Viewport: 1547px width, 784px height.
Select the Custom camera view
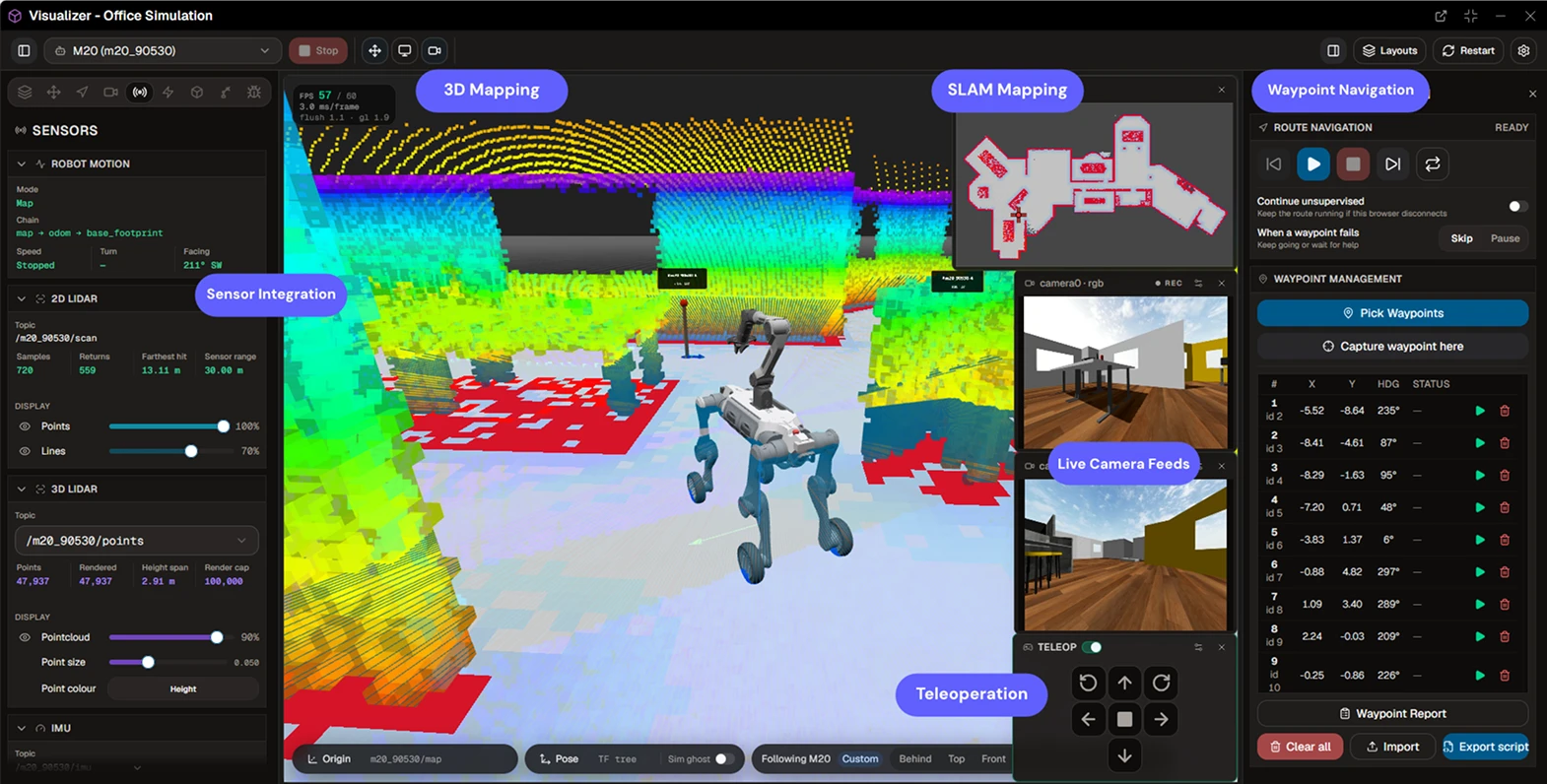click(860, 759)
